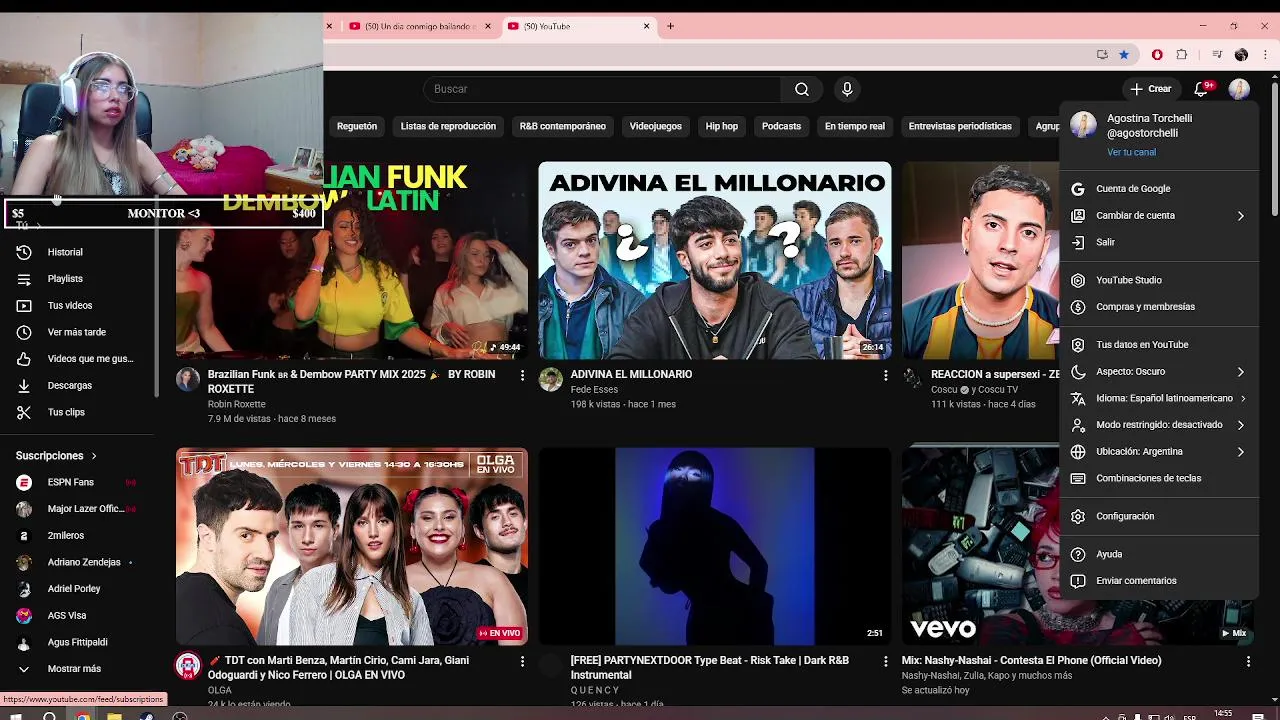Open ADIVINA EL MILLONARIO video thumbnail
The width and height of the screenshot is (1280, 720).
tap(715, 259)
